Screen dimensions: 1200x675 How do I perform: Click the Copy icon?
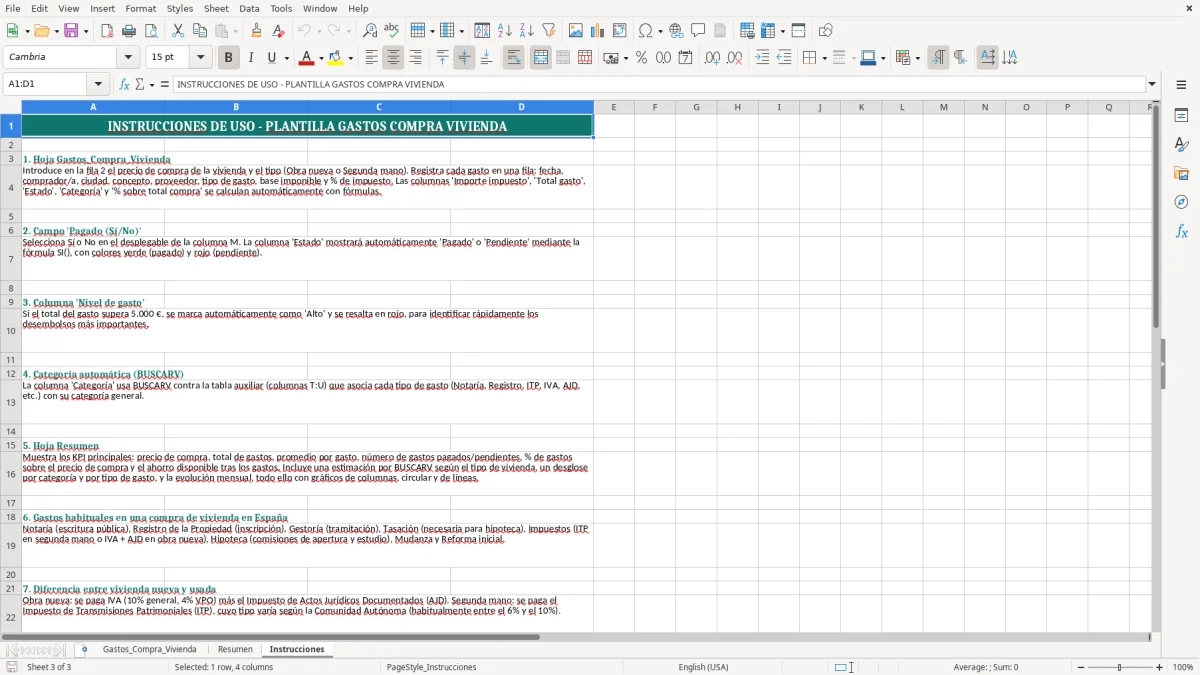point(200,31)
